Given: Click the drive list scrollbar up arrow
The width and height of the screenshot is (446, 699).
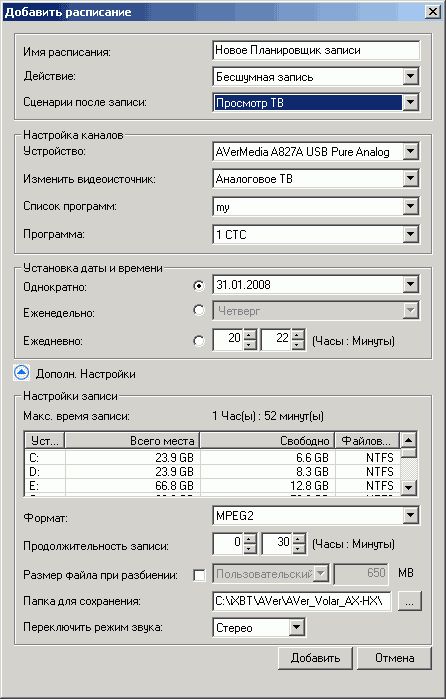Looking at the screenshot, I should tap(409, 440).
